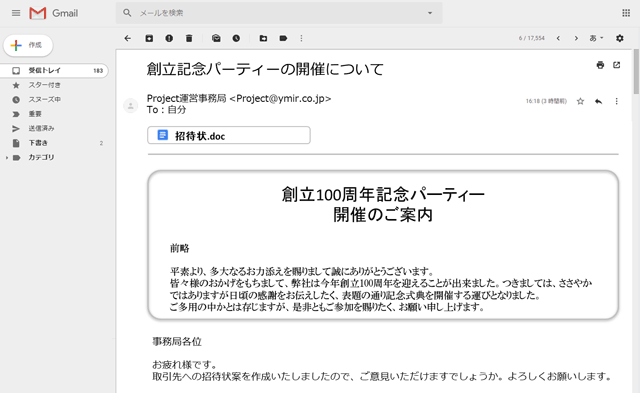Image resolution: width=640 pixels, height=393 pixels.
Task: Snooze this message with clock icon
Action: click(236, 38)
